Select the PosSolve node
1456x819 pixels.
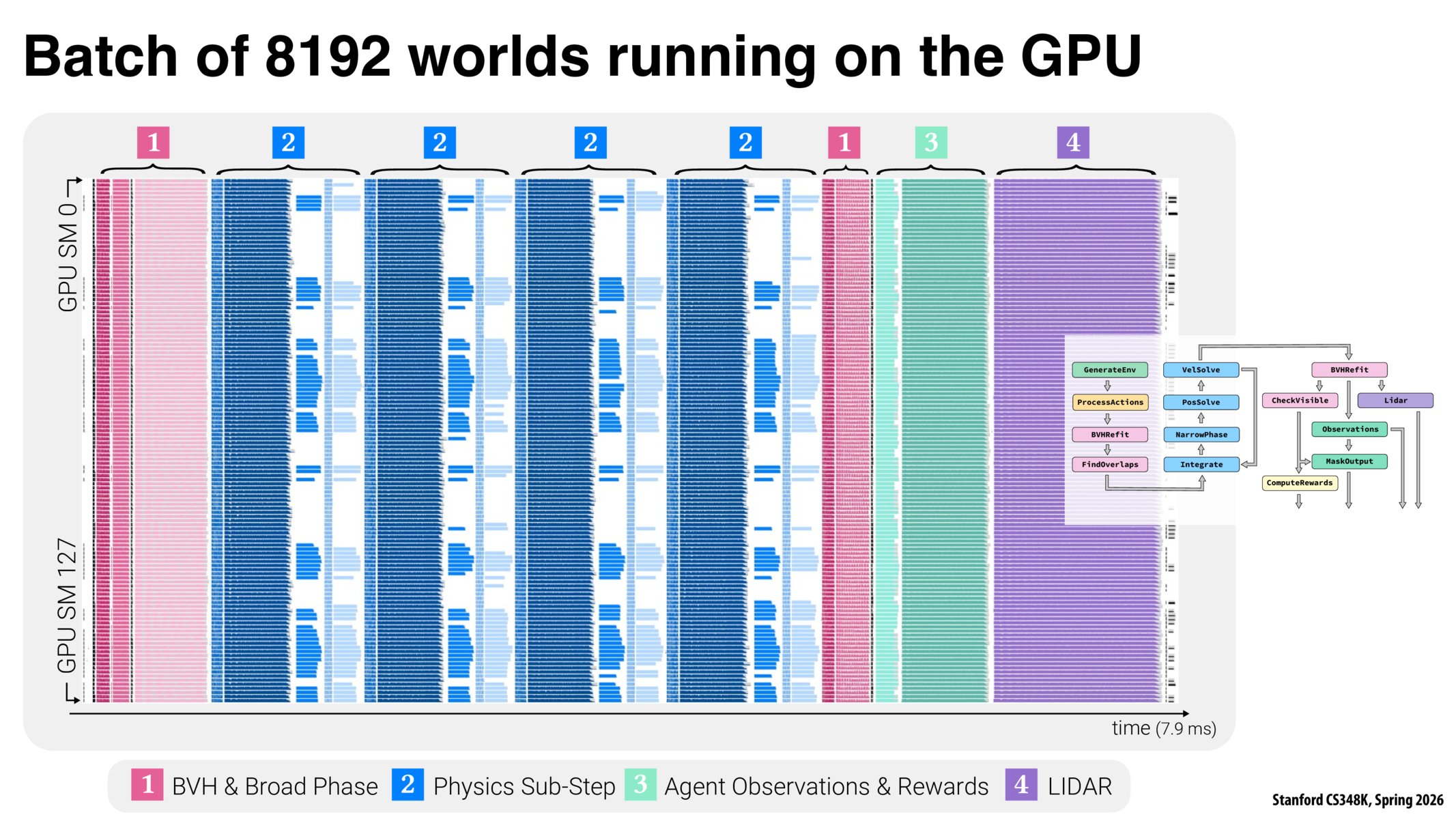coord(1201,402)
